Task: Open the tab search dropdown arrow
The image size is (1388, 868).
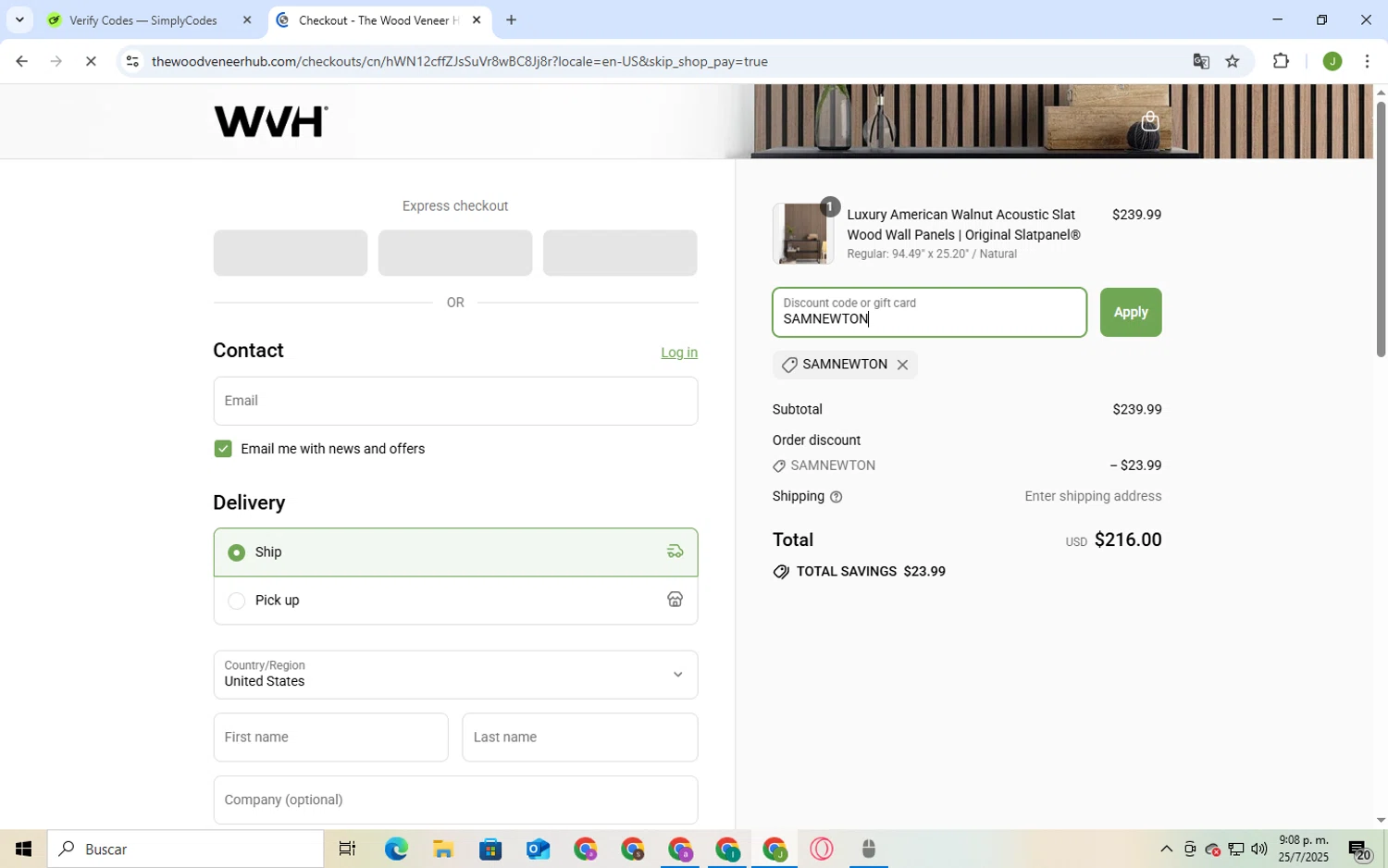Action: coord(19,20)
